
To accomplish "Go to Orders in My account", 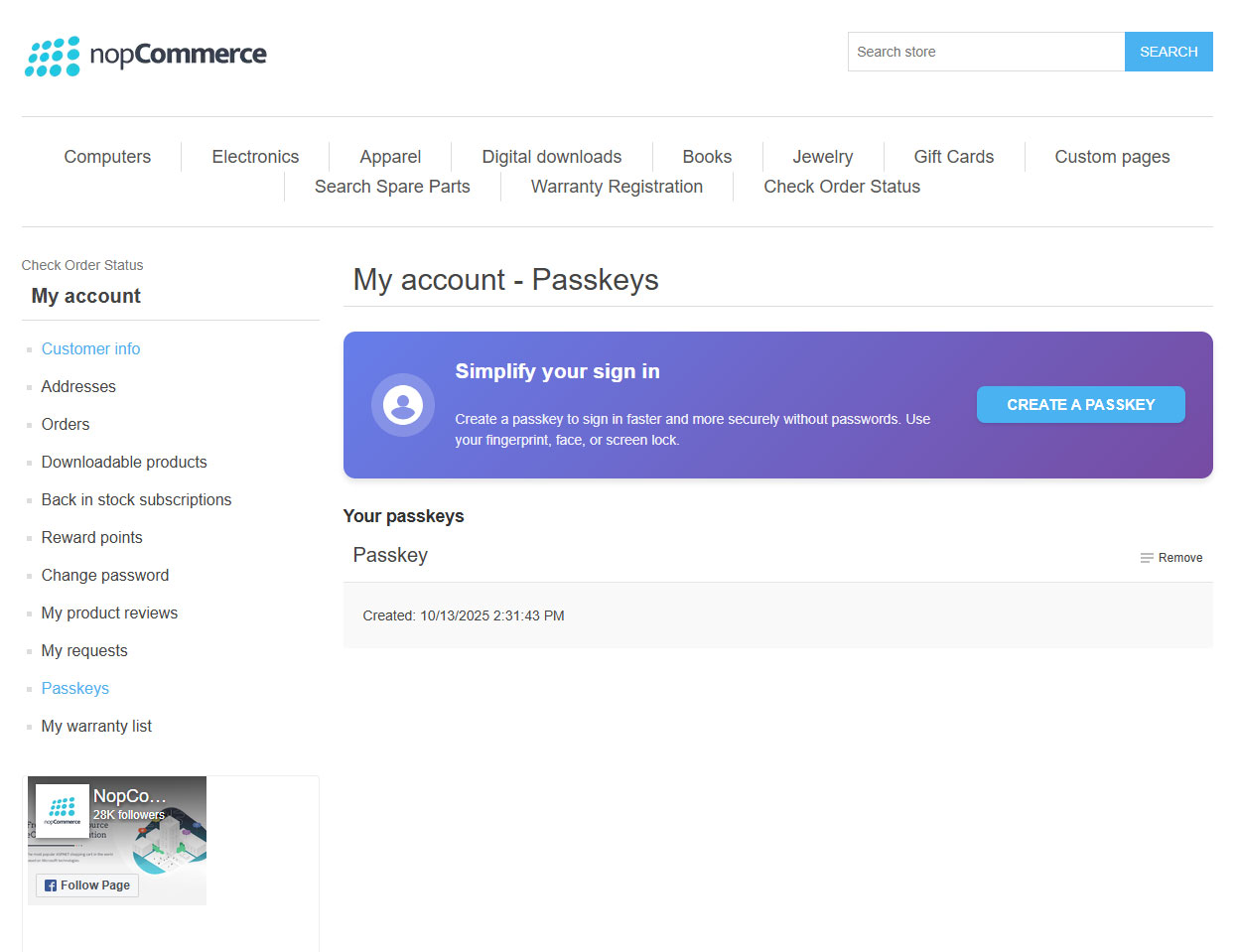I will click(66, 425).
